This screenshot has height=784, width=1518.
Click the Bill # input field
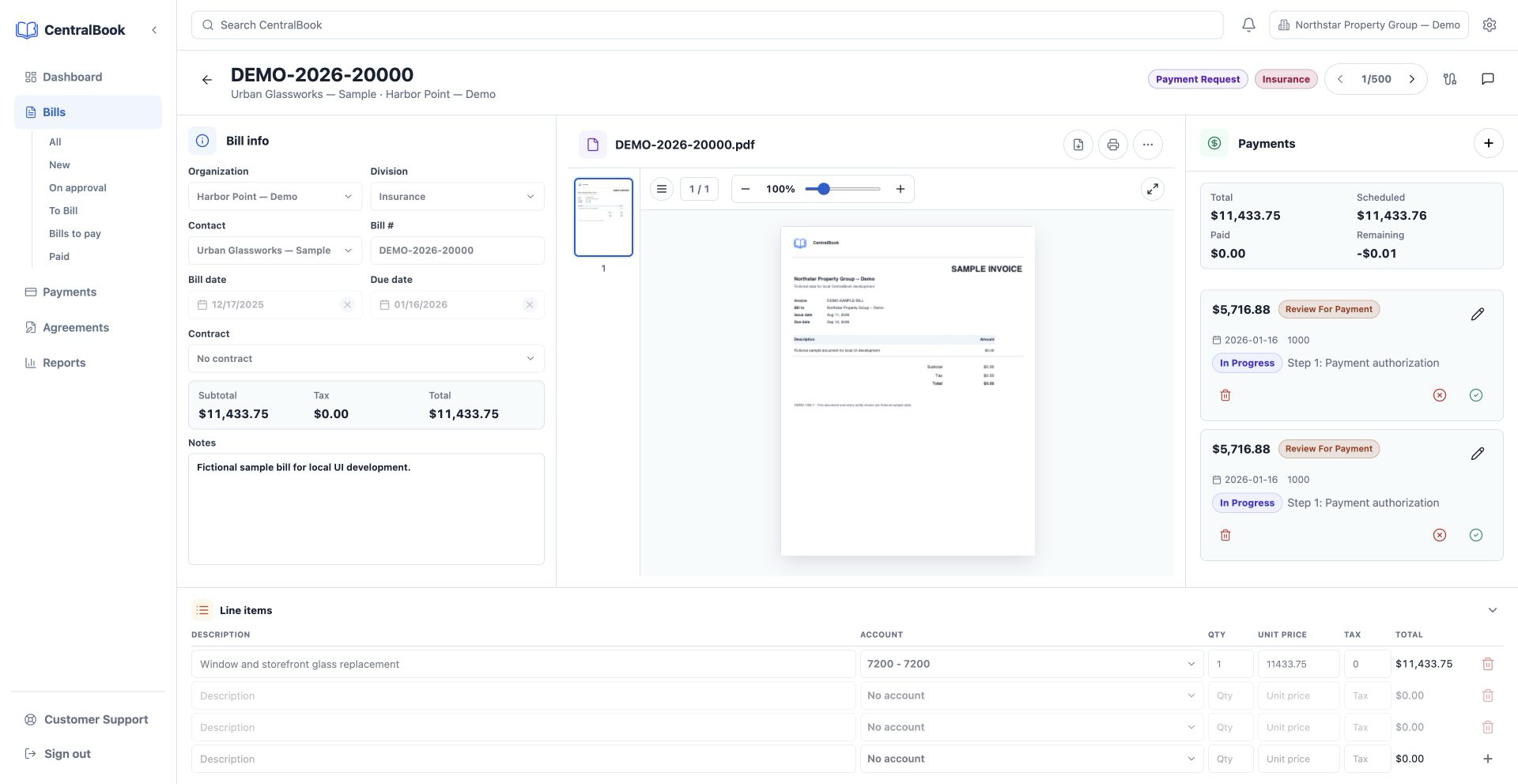[x=457, y=251]
